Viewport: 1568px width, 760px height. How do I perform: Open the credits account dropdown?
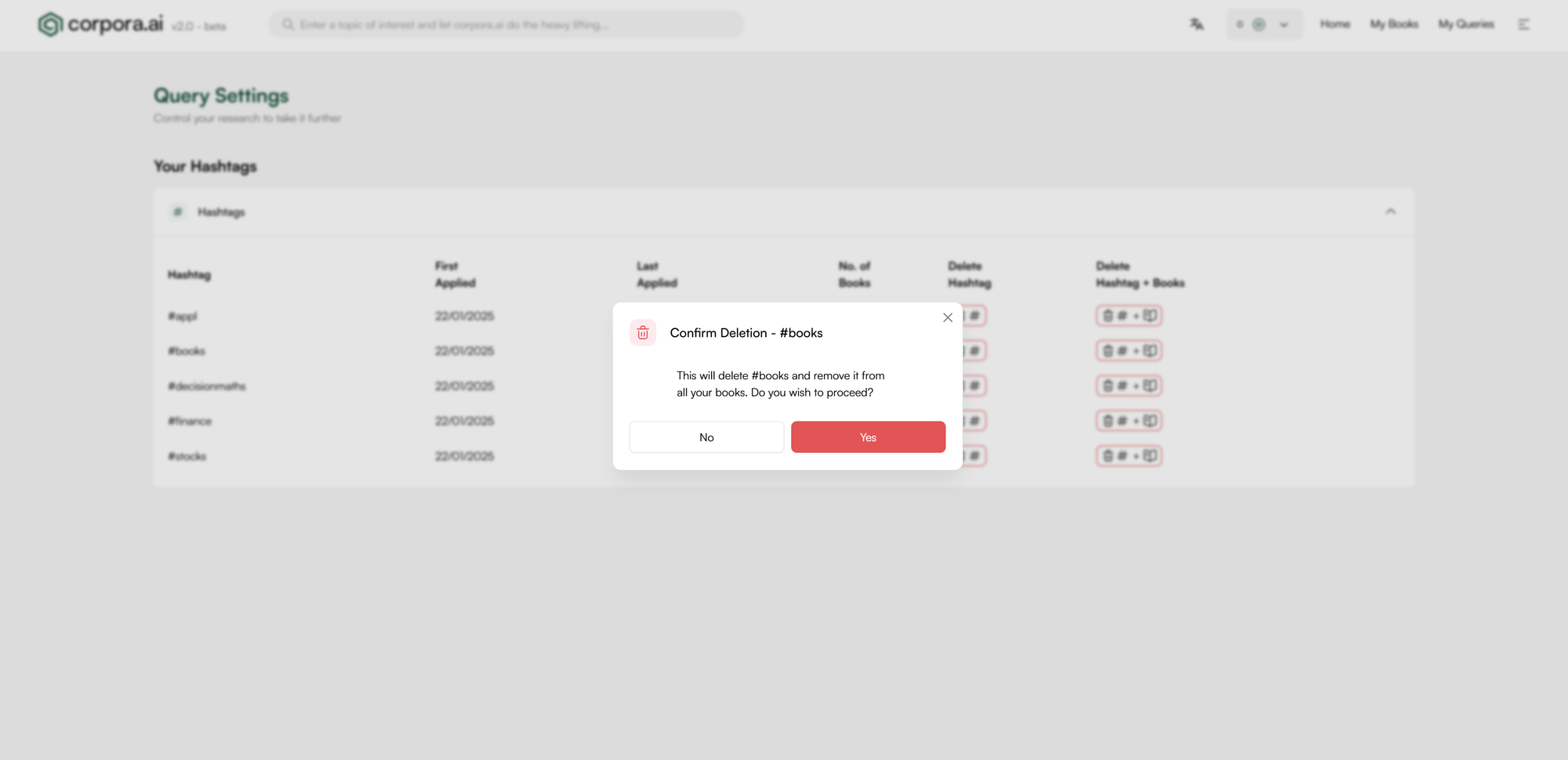(x=1264, y=24)
